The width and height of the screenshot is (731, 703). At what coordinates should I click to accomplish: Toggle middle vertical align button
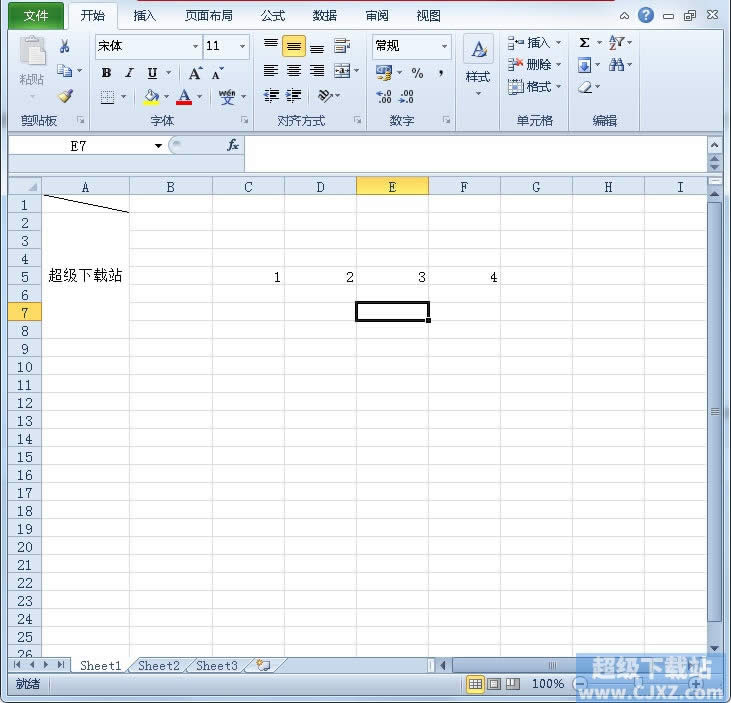(294, 46)
